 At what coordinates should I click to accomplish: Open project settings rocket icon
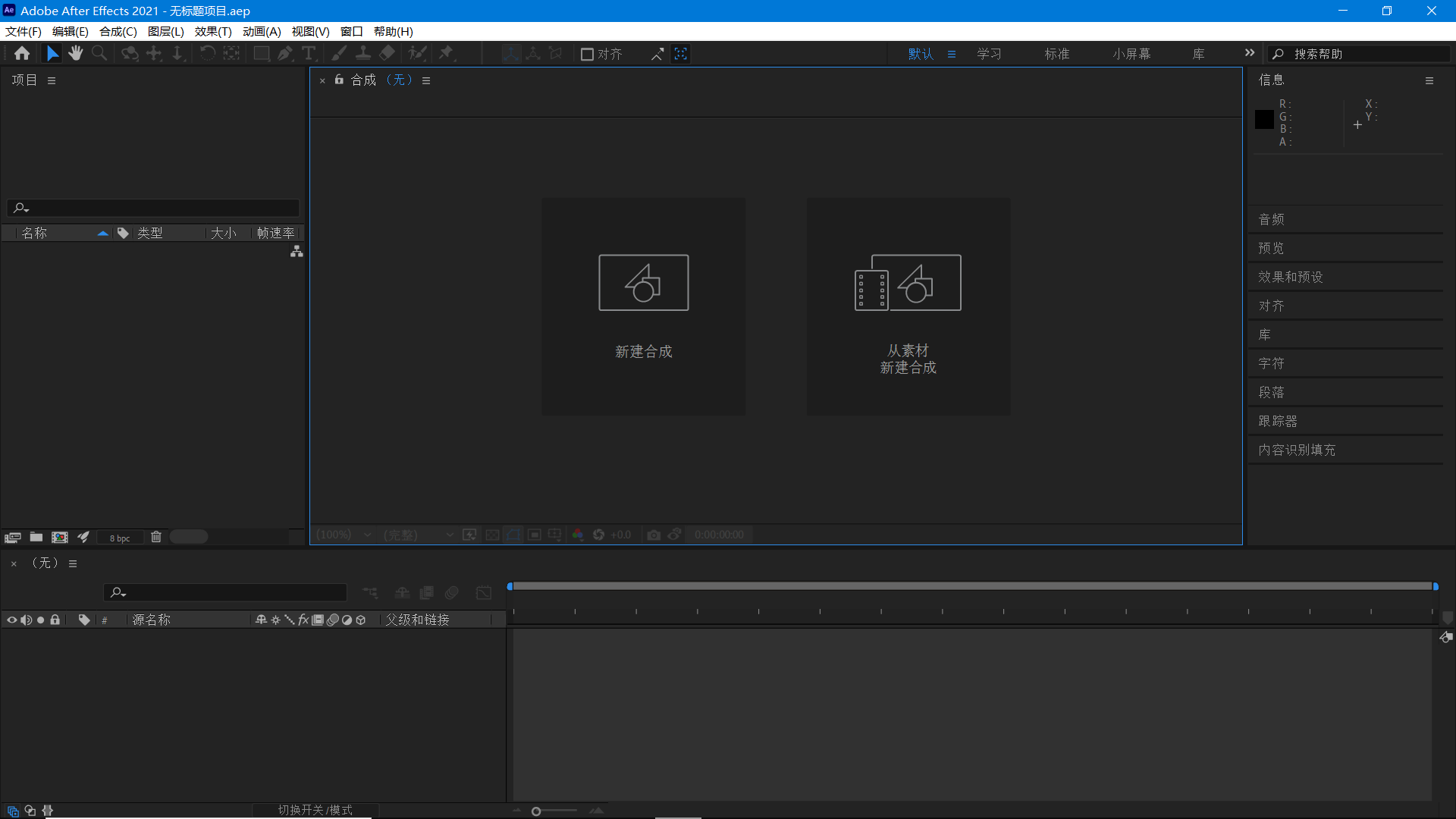point(83,537)
